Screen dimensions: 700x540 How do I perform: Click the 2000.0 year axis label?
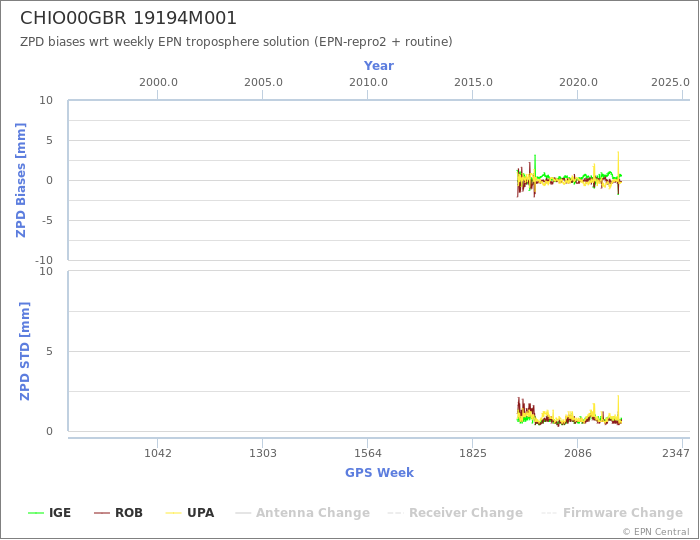click(x=158, y=83)
